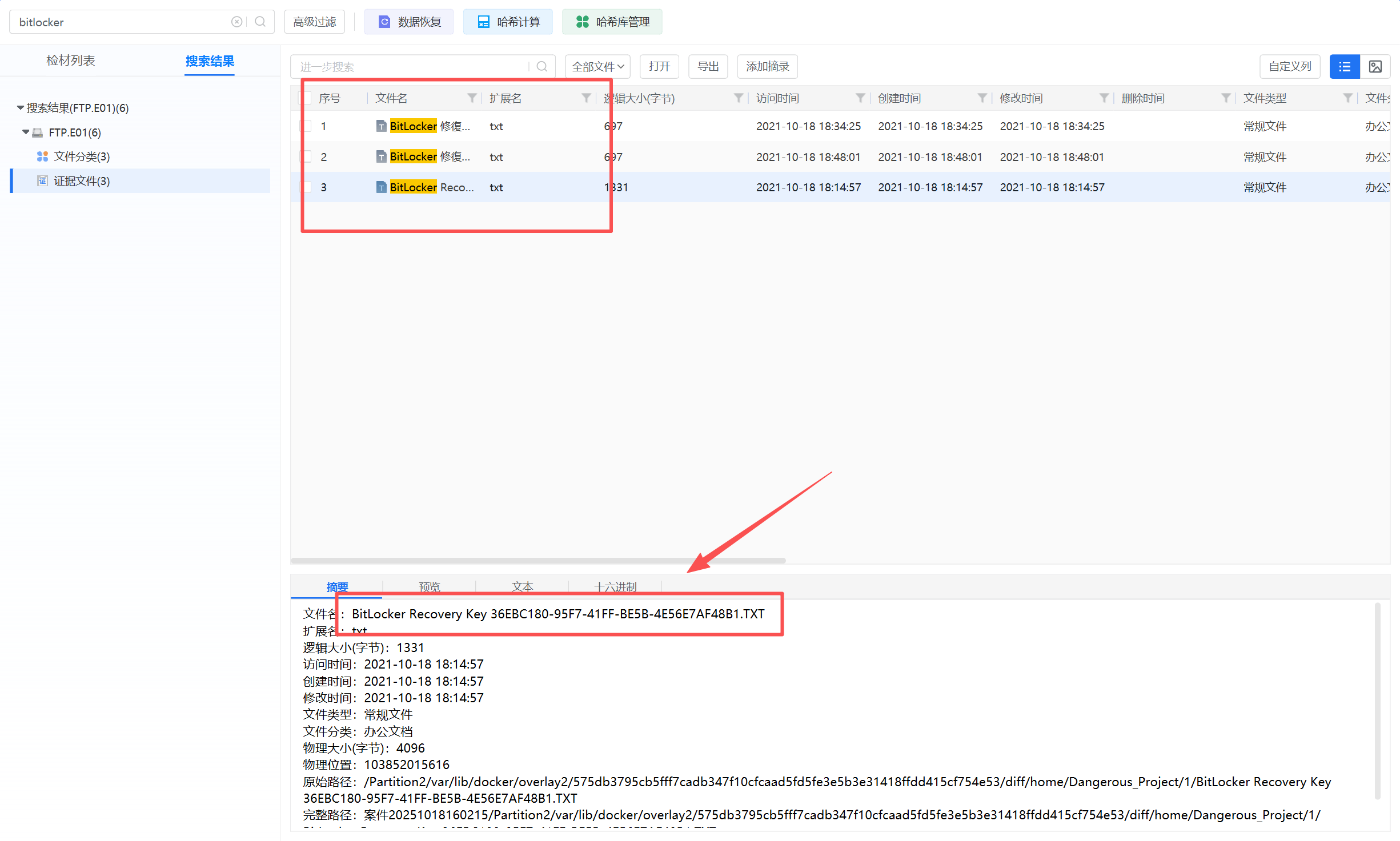Collapse the FTP.E01(6) tree node
The image size is (1400, 841).
(x=26, y=132)
